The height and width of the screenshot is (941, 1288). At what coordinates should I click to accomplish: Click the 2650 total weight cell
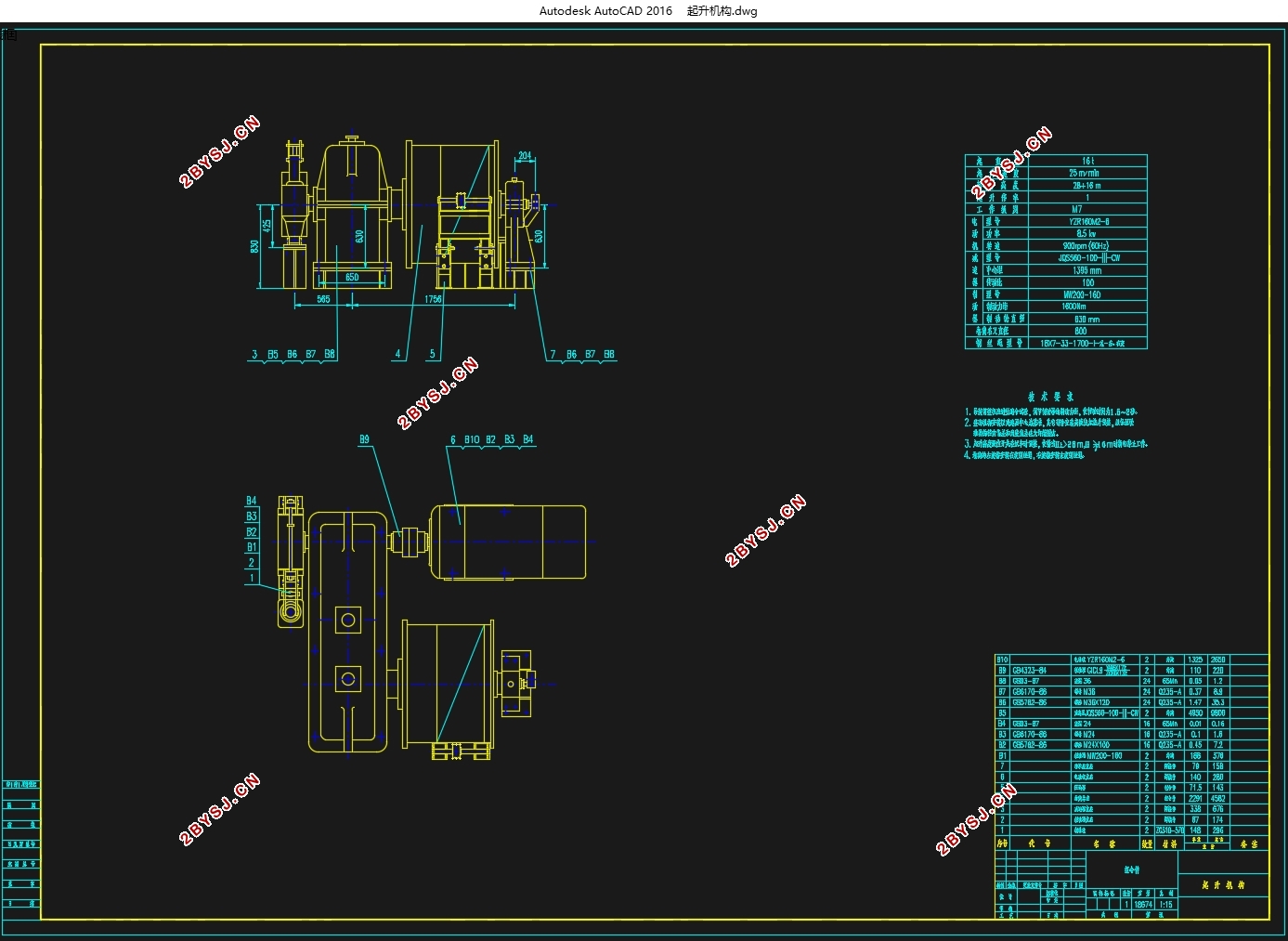[x=1217, y=660]
